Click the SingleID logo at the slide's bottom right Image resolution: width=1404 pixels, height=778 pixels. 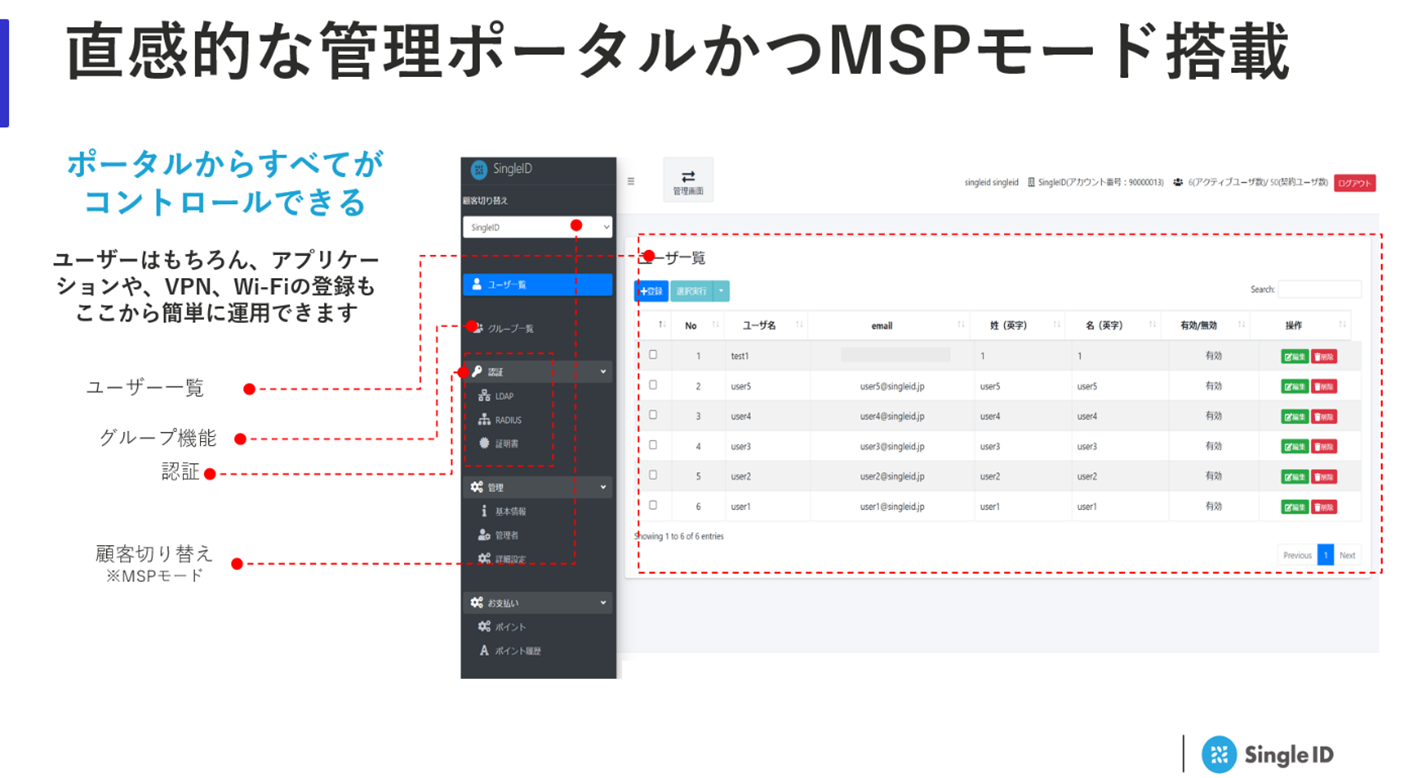(1267, 754)
